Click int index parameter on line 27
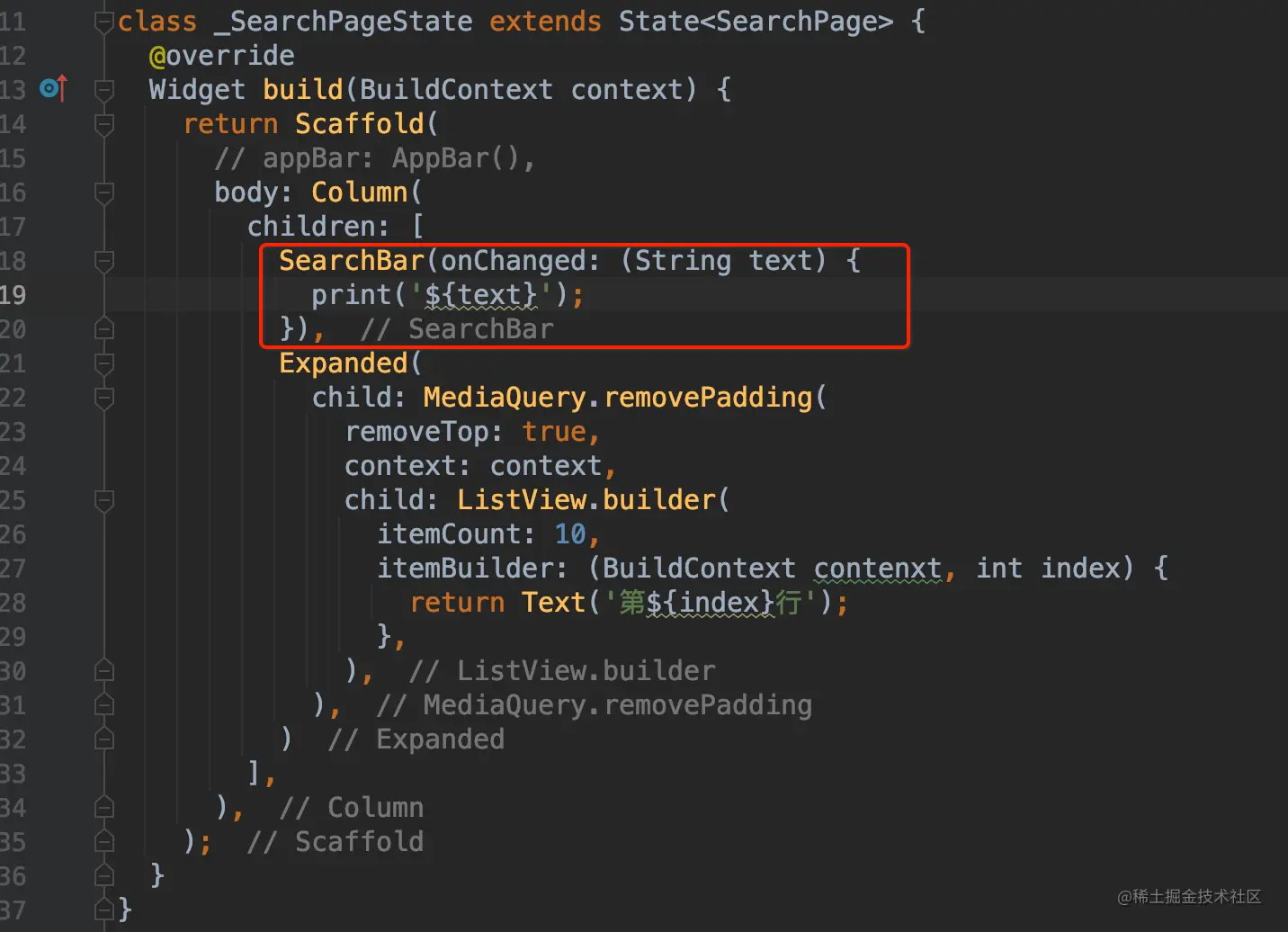 [x=1049, y=569]
